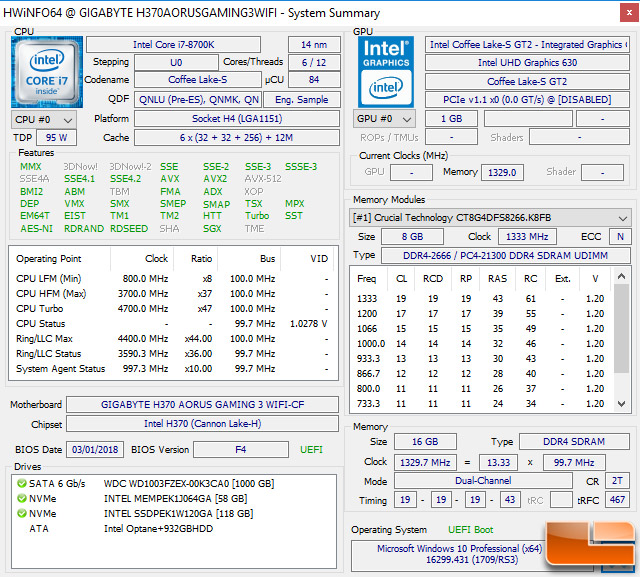Select the CPU LFM (Min) row

click(173, 279)
